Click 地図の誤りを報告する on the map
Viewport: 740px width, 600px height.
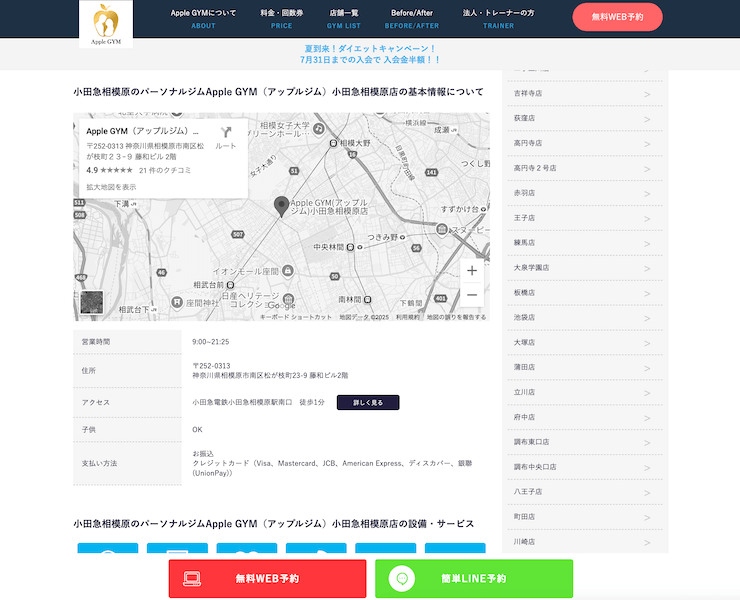tap(456, 317)
